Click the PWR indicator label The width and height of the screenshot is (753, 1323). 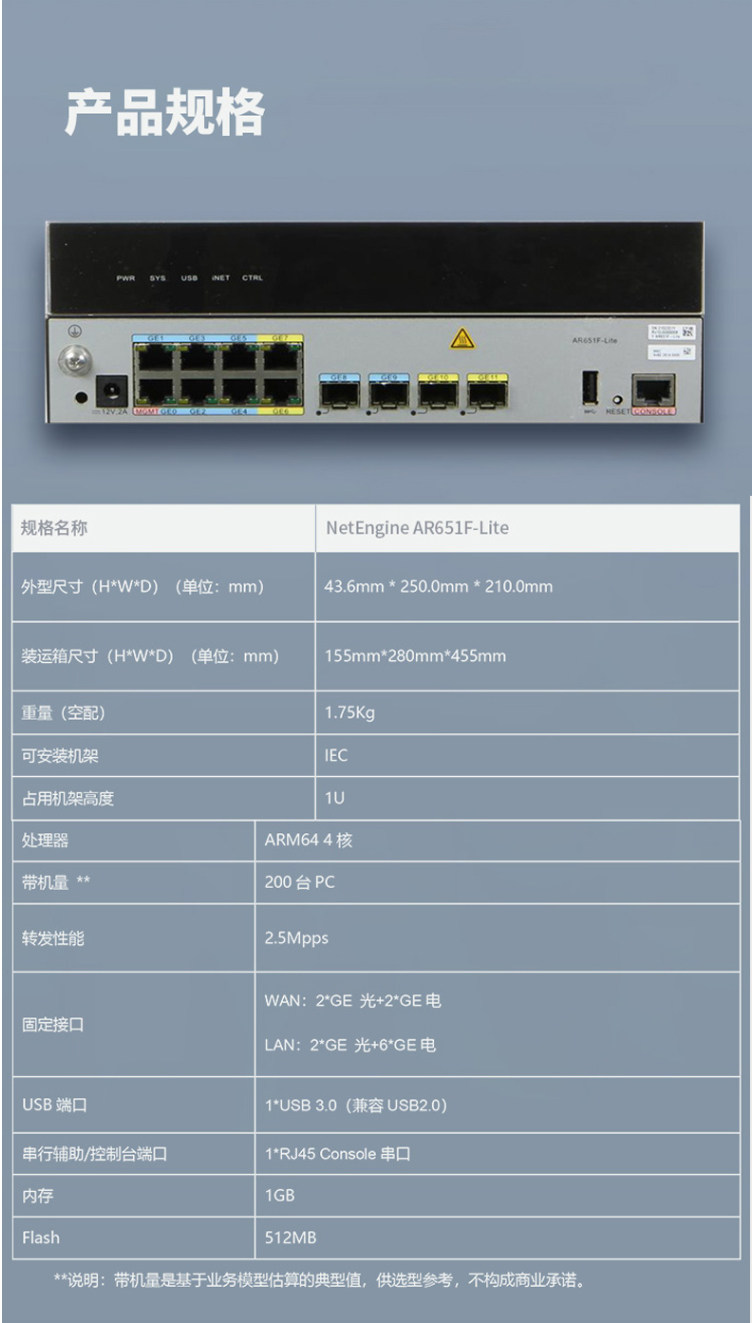(x=125, y=278)
